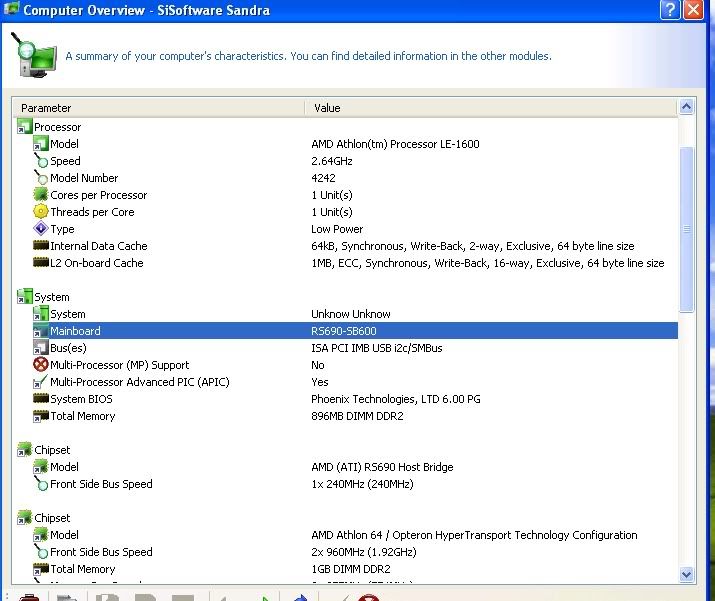Select the 'Low Power' type value

pyautogui.click(x=337, y=229)
